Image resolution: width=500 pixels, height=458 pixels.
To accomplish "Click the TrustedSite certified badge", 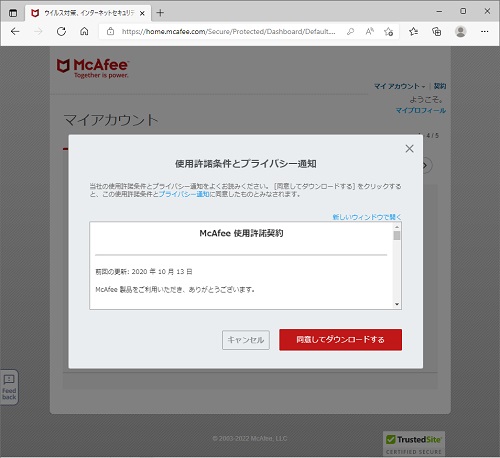I will [x=414, y=444].
